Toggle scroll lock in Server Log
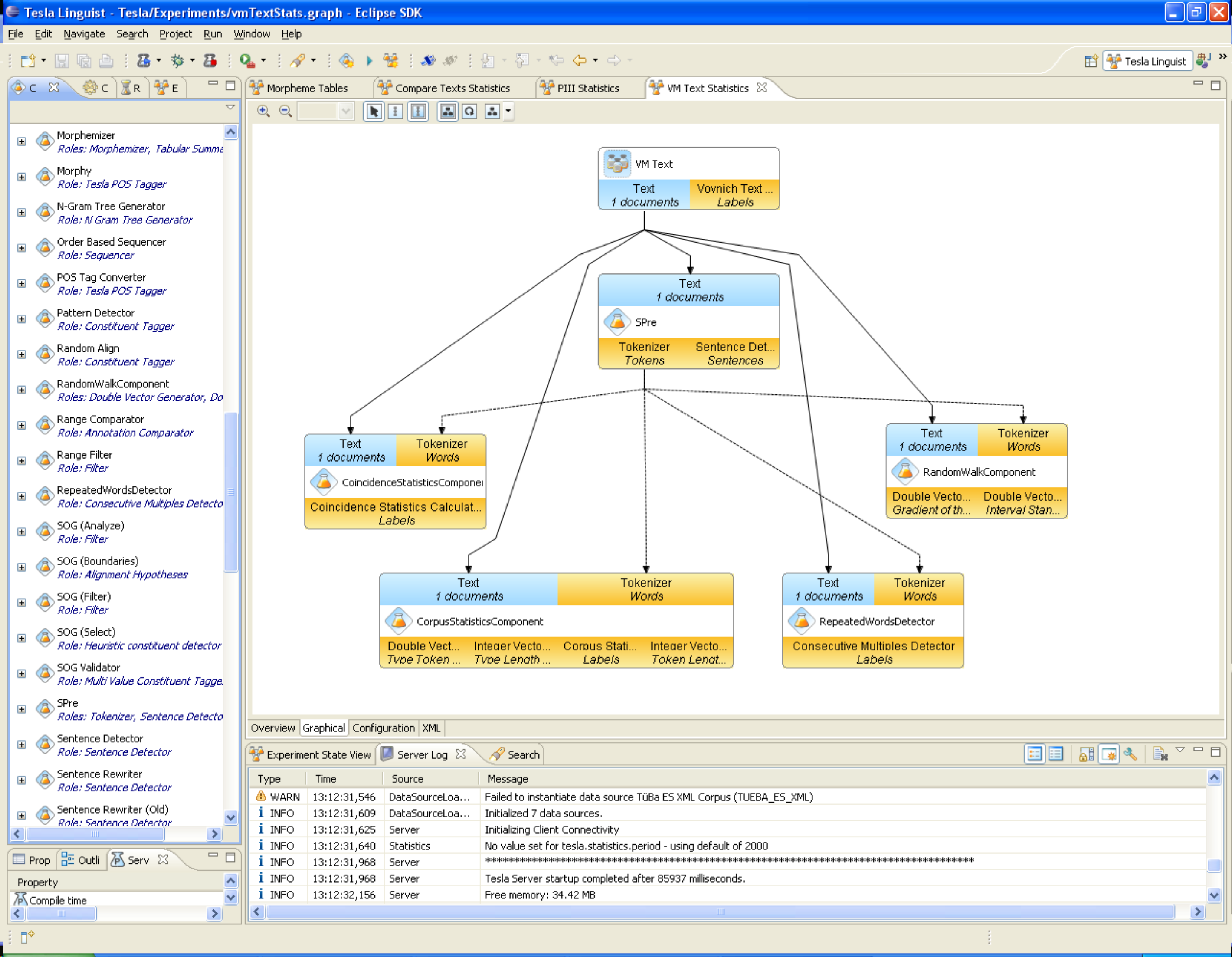 pyautogui.click(x=1086, y=754)
